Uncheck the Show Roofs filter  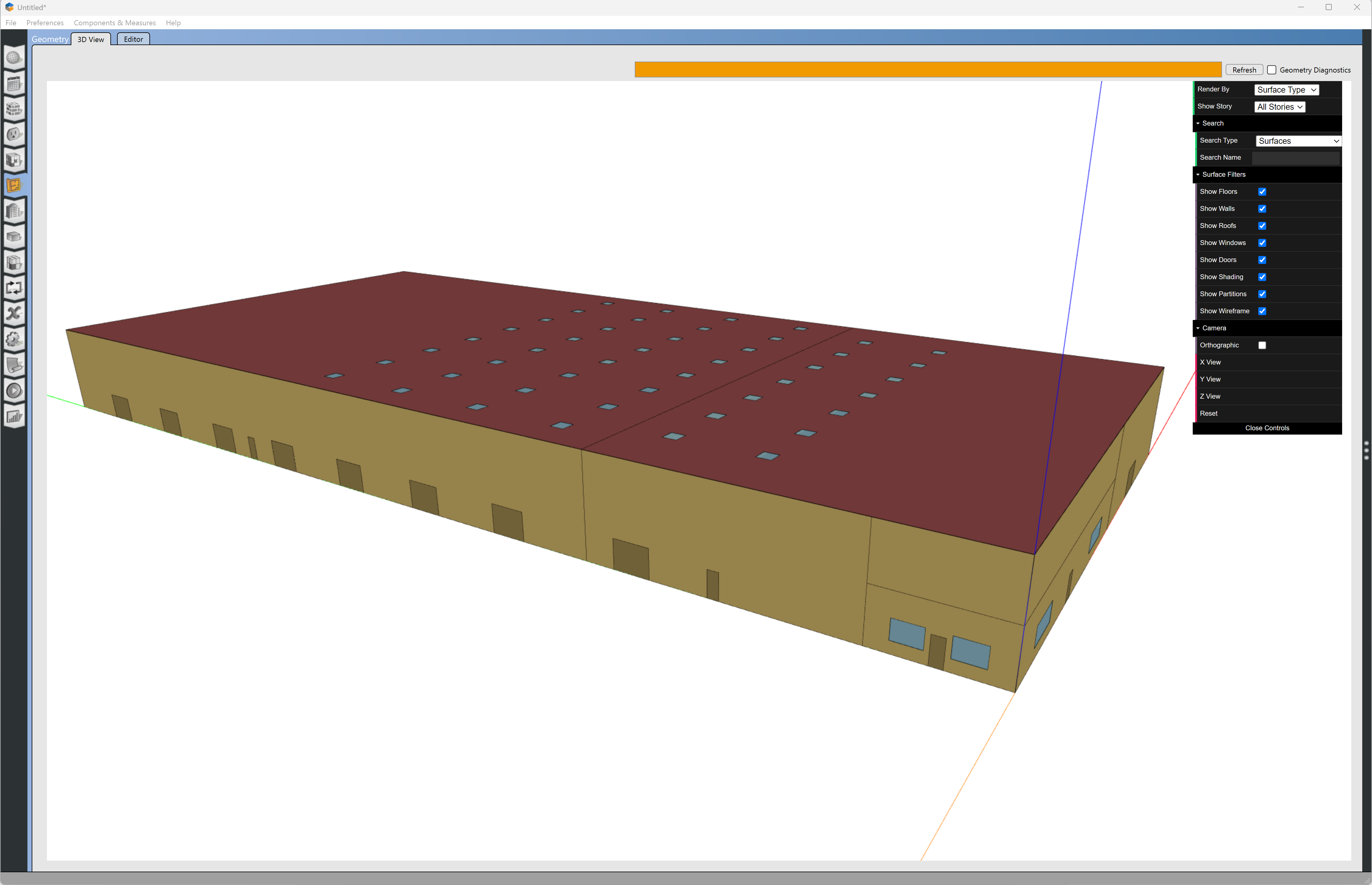point(1262,225)
